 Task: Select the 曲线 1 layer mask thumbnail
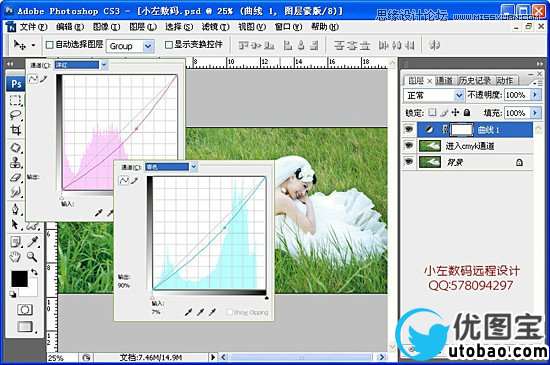pos(462,129)
